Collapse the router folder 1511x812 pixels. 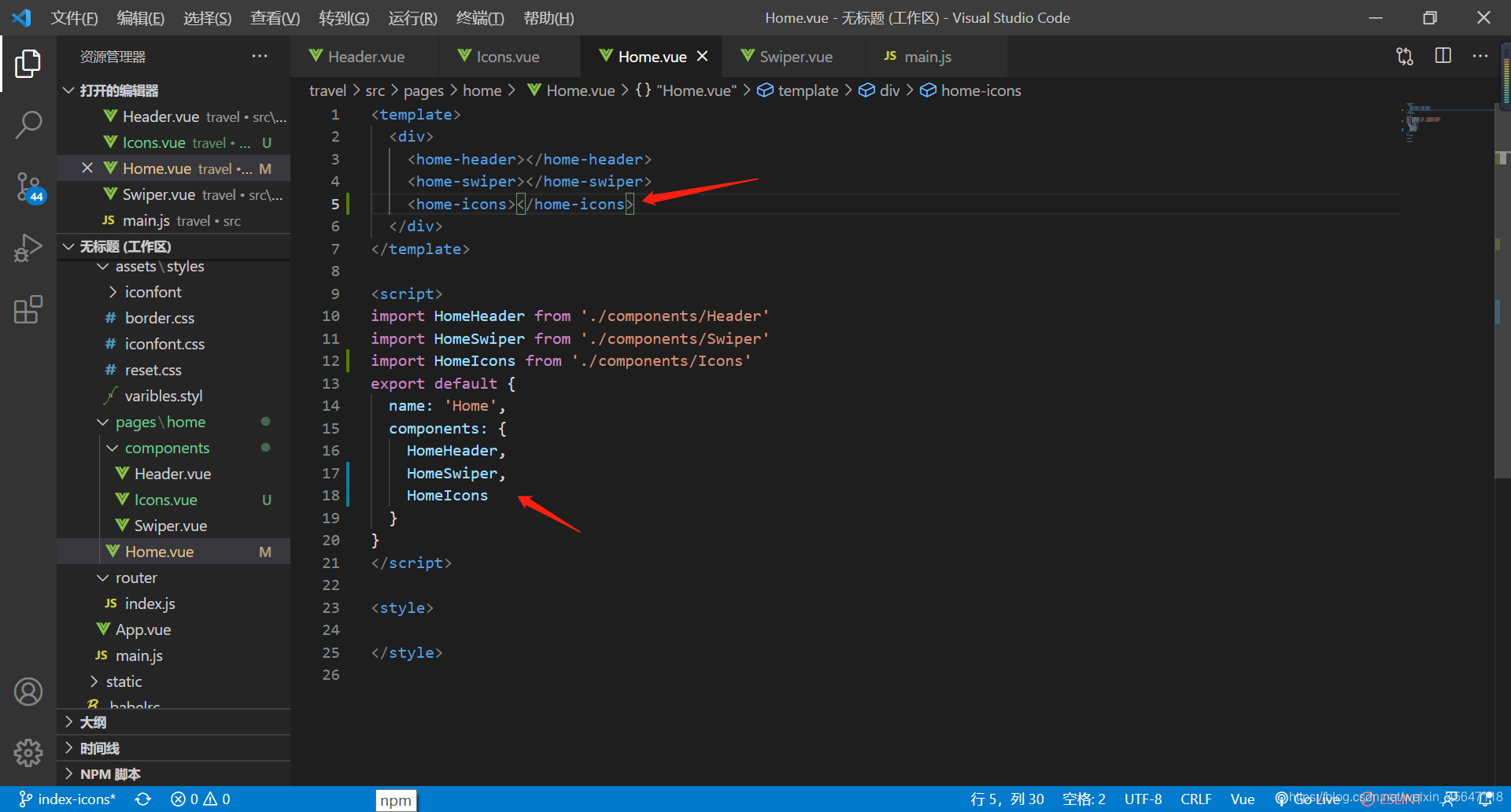click(173, 578)
